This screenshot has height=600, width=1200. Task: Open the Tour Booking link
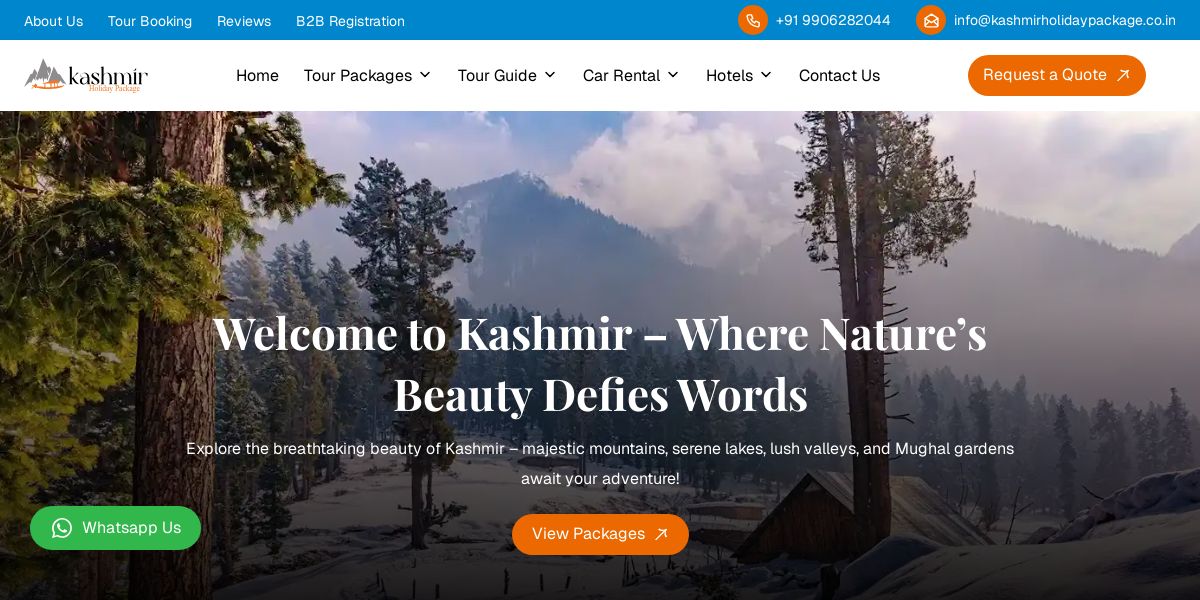(x=150, y=21)
